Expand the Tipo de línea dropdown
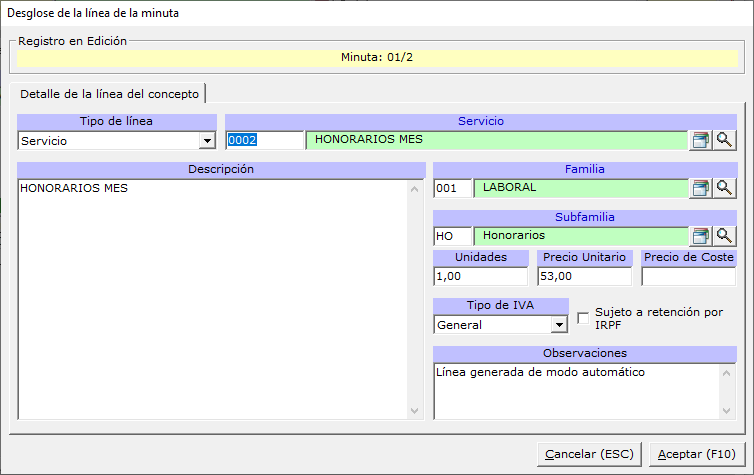 pyautogui.click(x=207, y=141)
